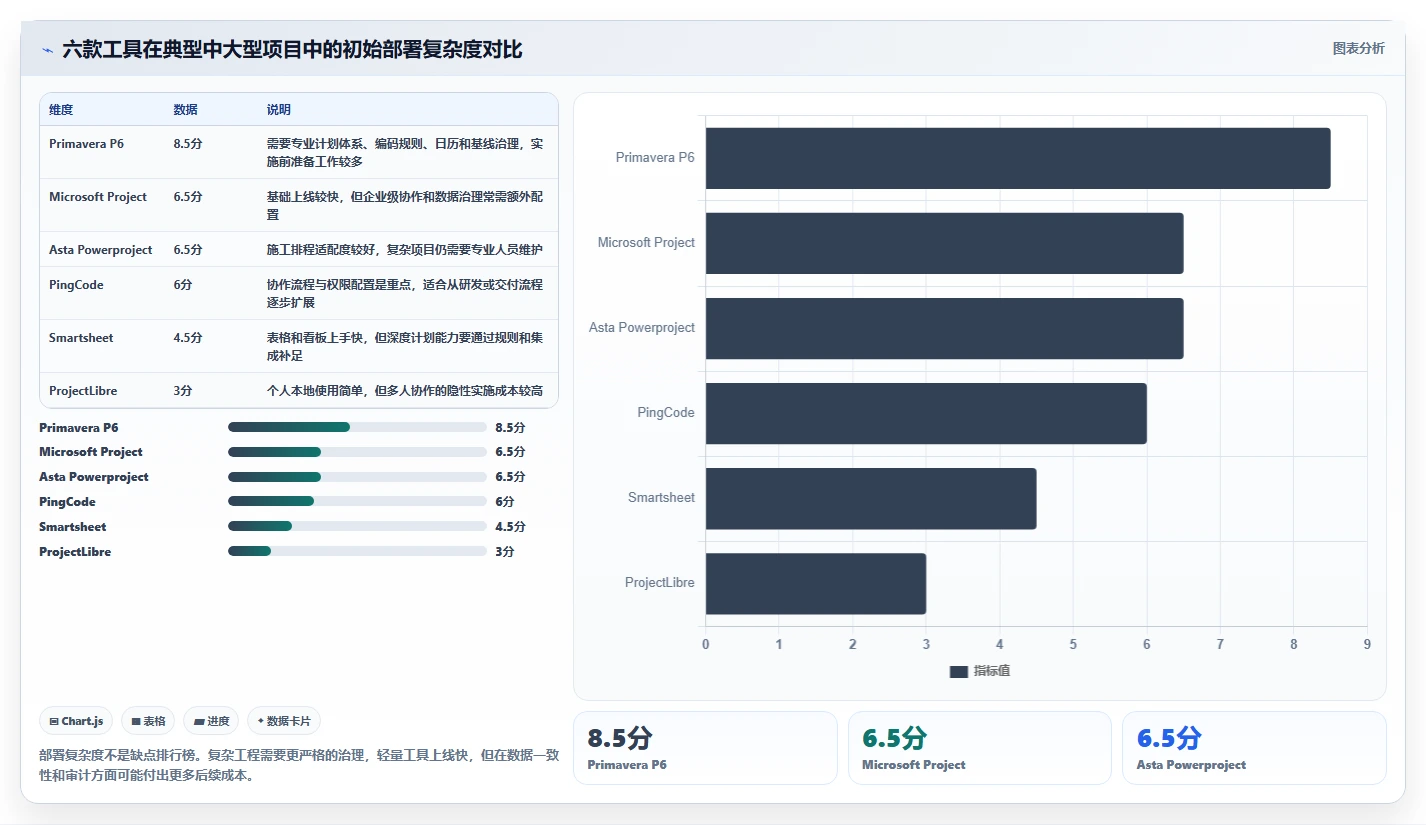
Task: Click the Smartsheet chart bar
Action: [x=871, y=498]
